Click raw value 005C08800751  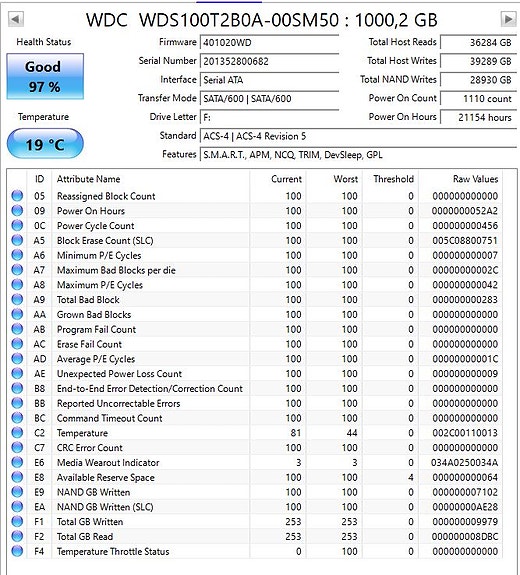pyautogui.click(x=465, y=241)
